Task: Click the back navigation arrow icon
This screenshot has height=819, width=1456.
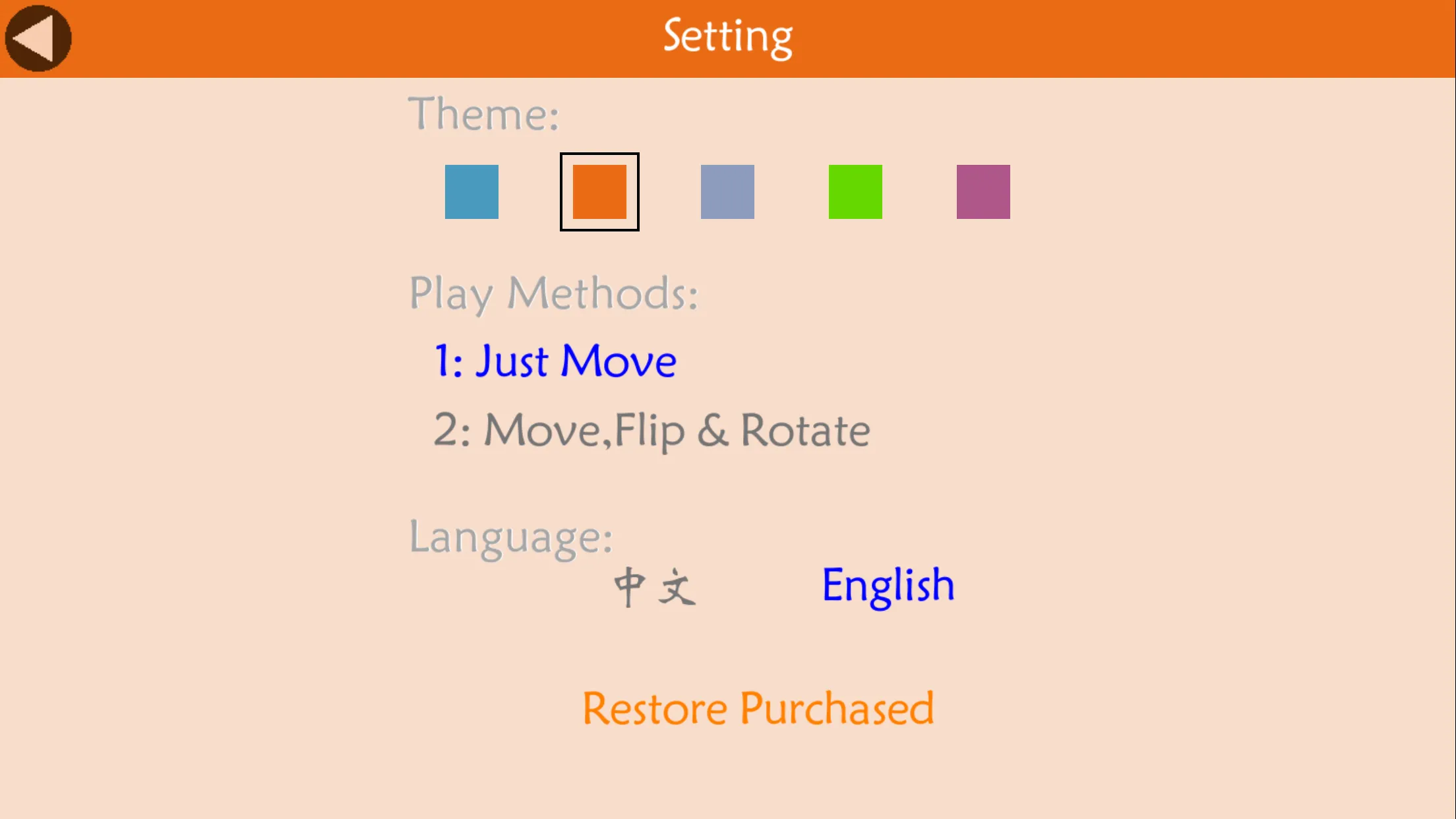Action: click(37, 37)
